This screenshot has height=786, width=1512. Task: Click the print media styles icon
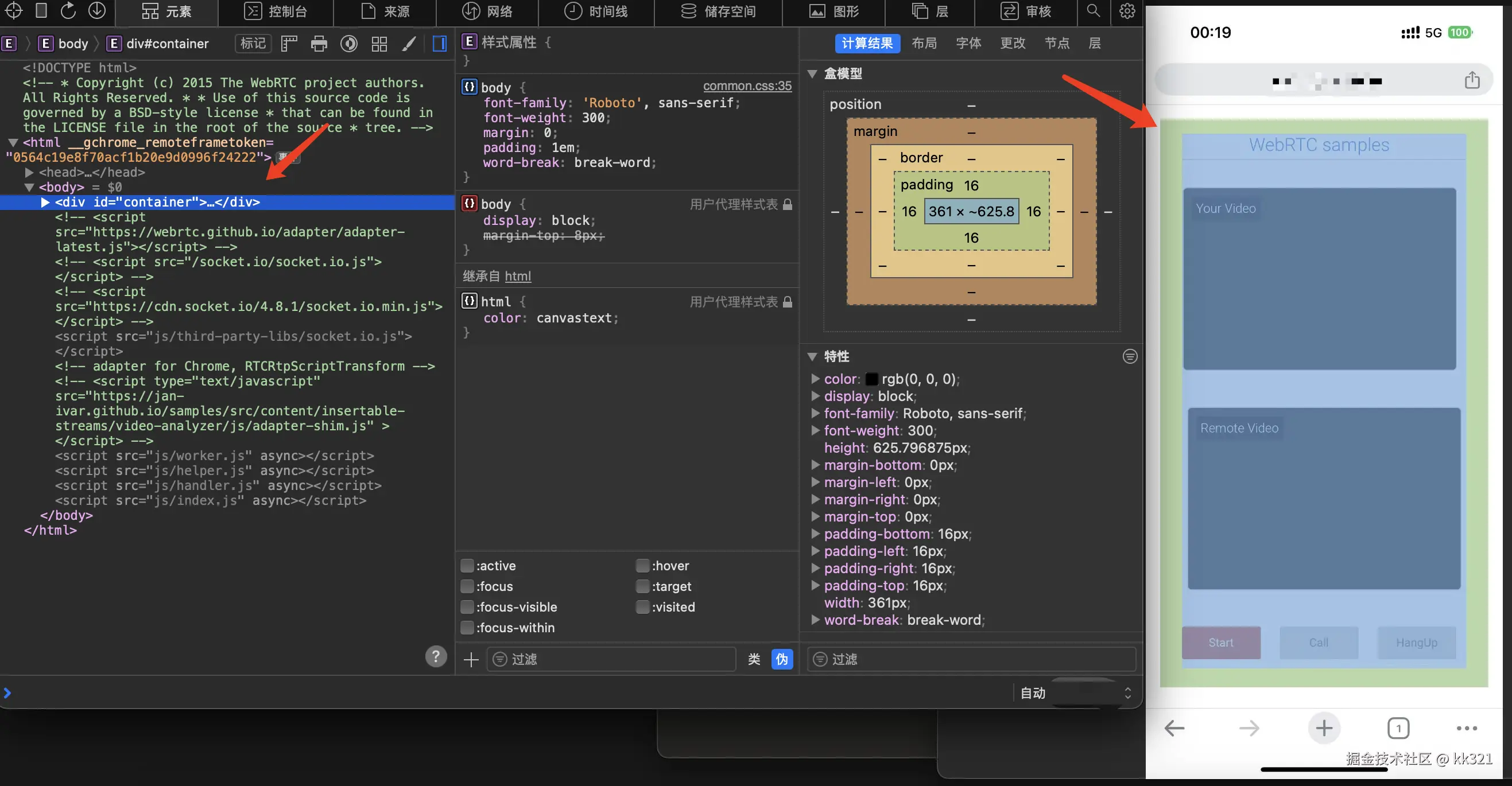[319, 44]
